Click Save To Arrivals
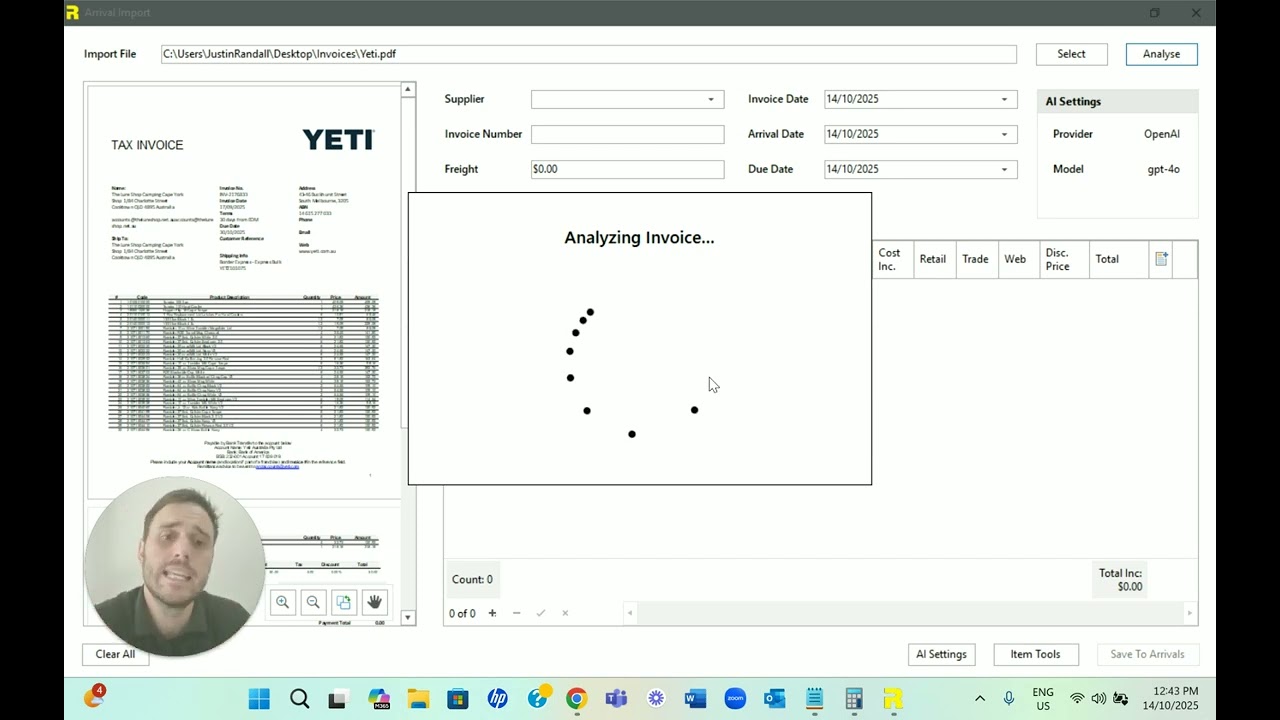1280x720 pixels. point(1147,654)
